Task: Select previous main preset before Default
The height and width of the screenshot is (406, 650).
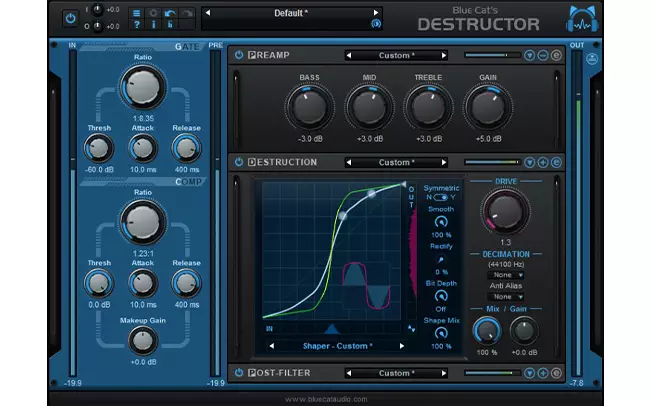Action: (208, 13)
